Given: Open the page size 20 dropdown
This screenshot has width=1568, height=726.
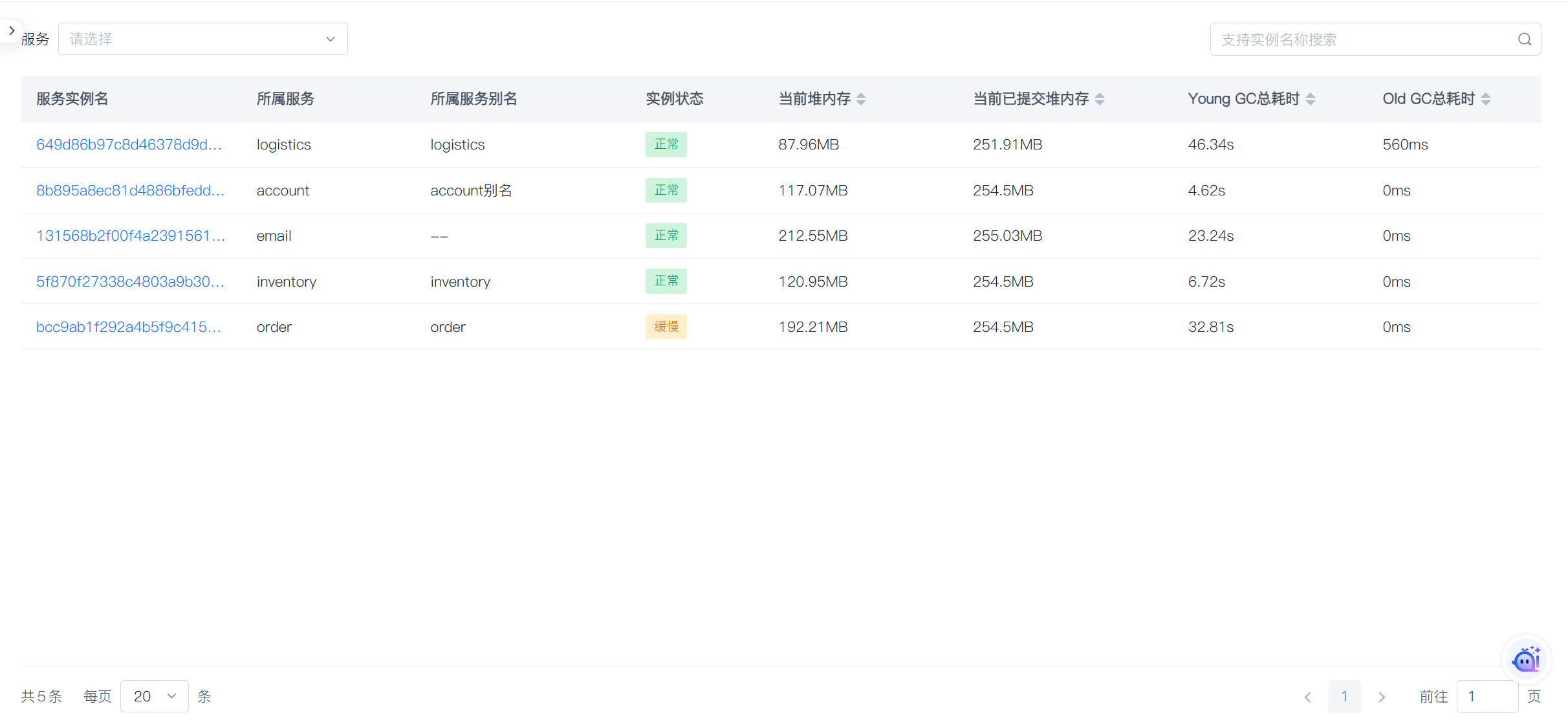Looking at the screenshot, I should click(155, 696).
